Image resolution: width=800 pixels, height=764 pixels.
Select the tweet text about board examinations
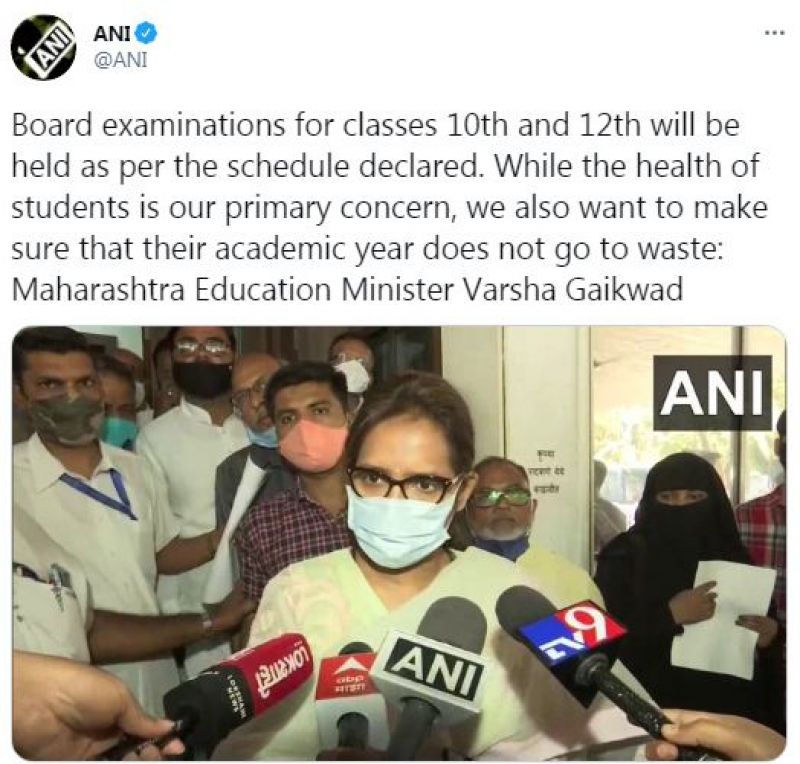point(390,208)
